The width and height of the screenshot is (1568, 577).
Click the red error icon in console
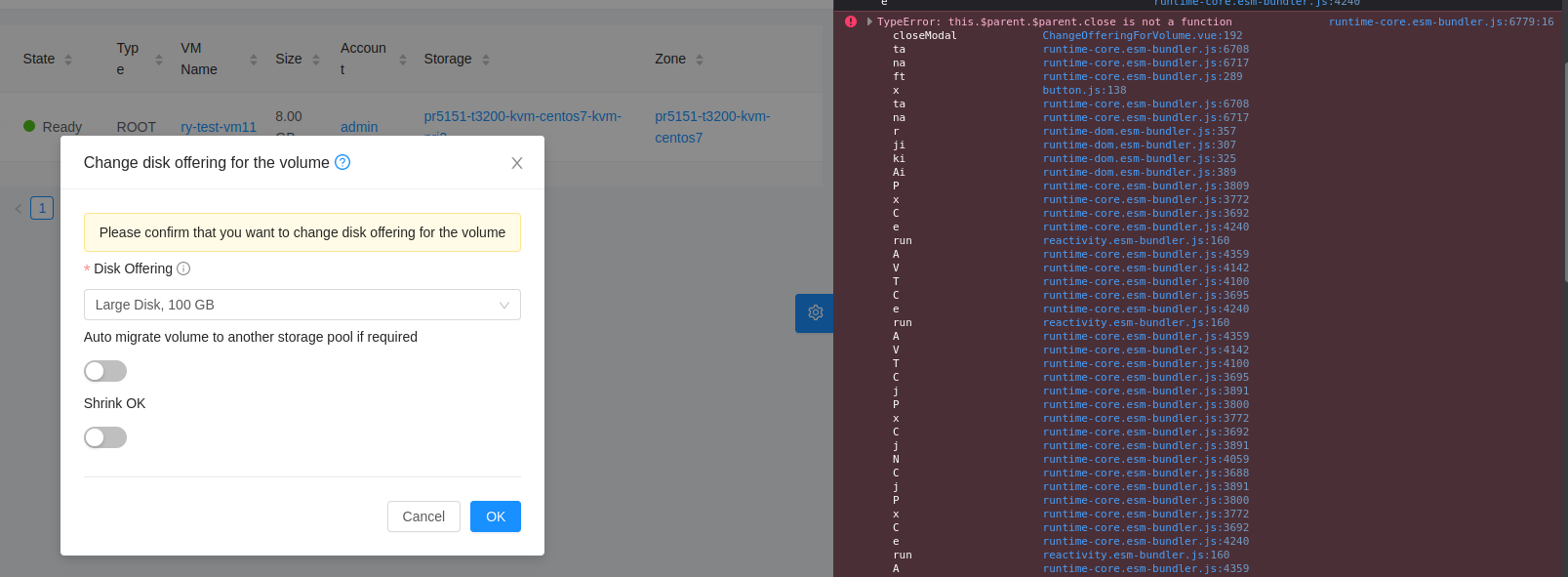click(851, 21)
